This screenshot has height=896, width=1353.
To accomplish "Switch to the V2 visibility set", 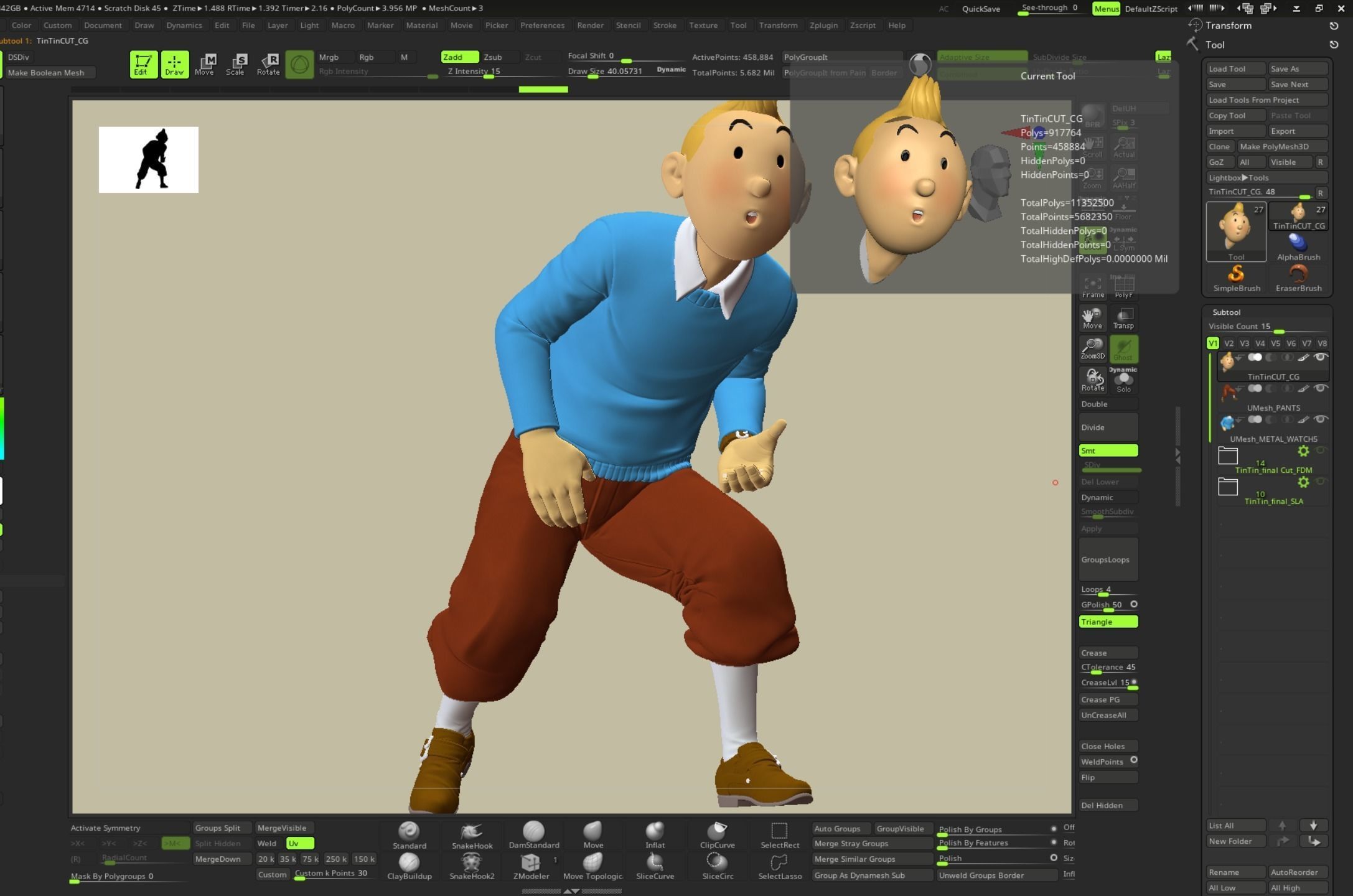I will (x=1229, y=343).
